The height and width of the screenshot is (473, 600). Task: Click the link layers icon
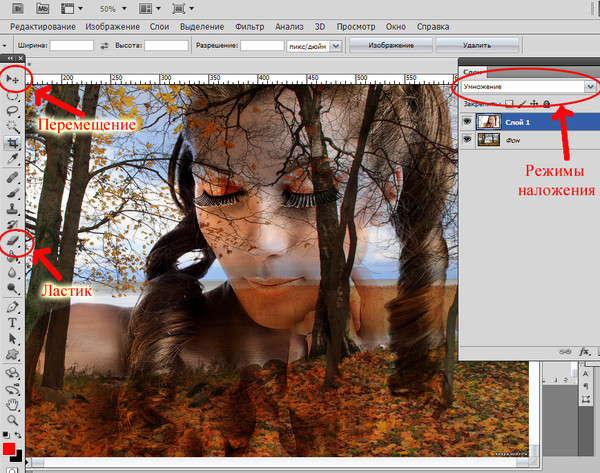click(565, 352)
